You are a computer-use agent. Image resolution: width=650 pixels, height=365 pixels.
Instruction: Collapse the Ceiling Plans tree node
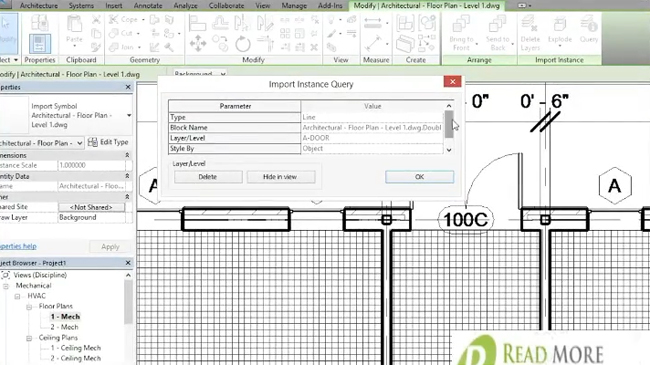[x=29, y=338]
